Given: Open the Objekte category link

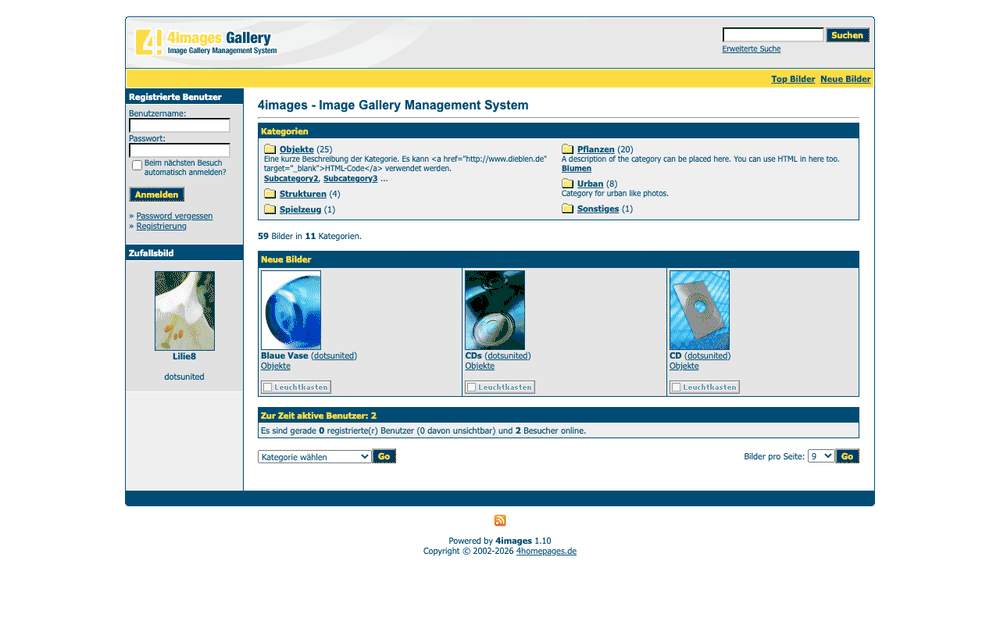Looking at the screenshot, I should (x=297, y=149).
